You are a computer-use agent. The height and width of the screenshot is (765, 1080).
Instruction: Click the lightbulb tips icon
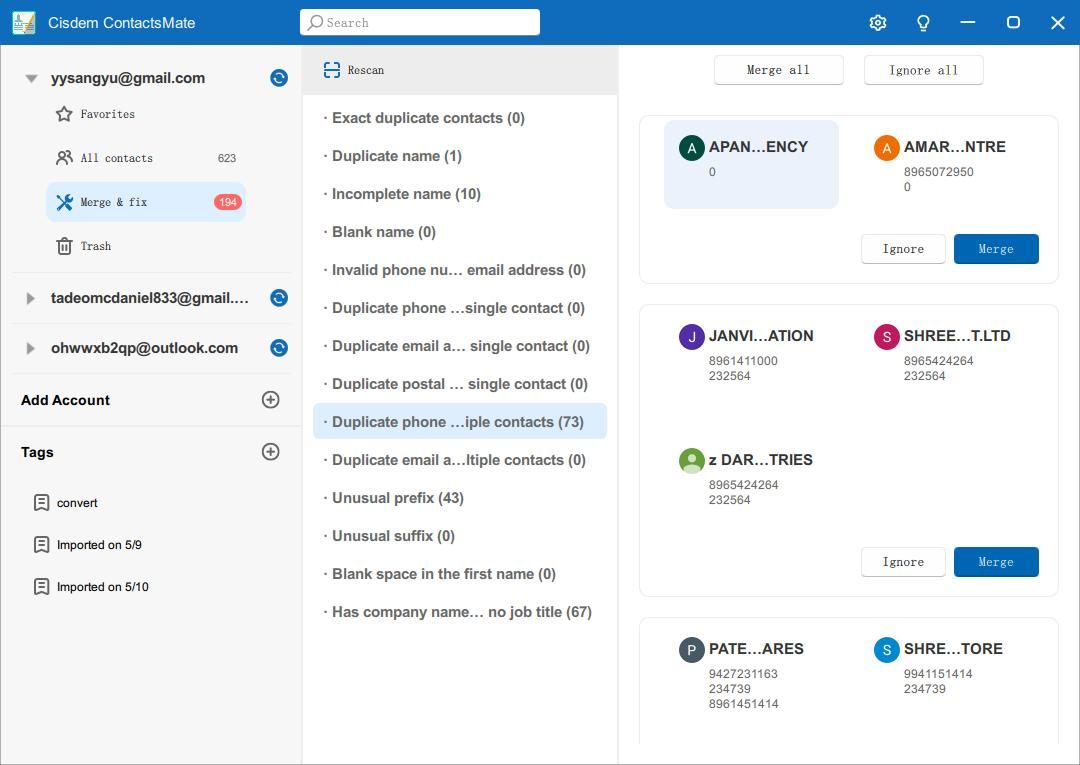click(x=922, y=22)
